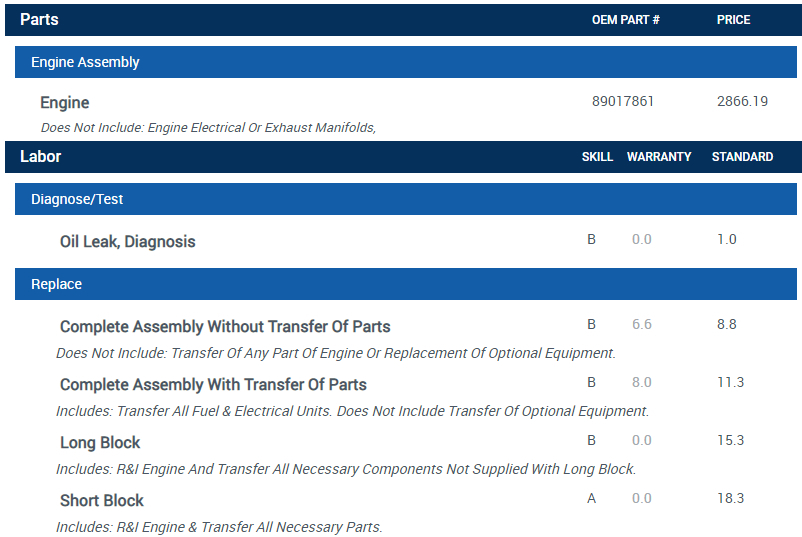Click the STANDARD column header
Viewport: 802px width, 537px height.
742,157
